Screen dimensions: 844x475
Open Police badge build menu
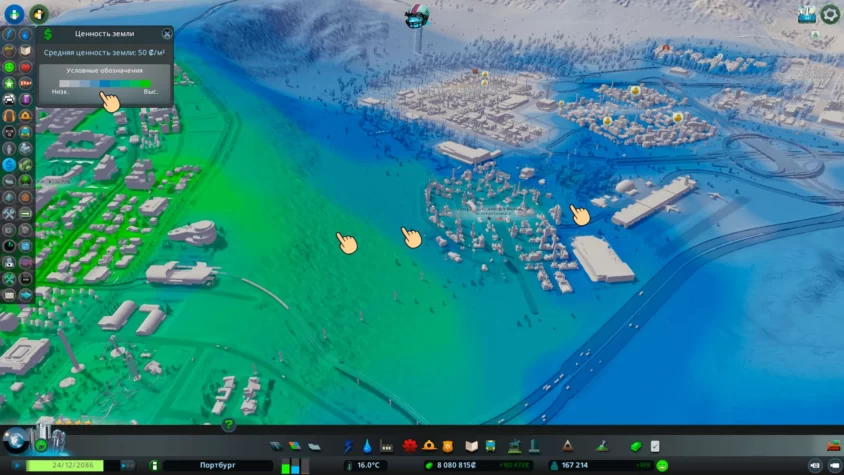click(448, 446)
